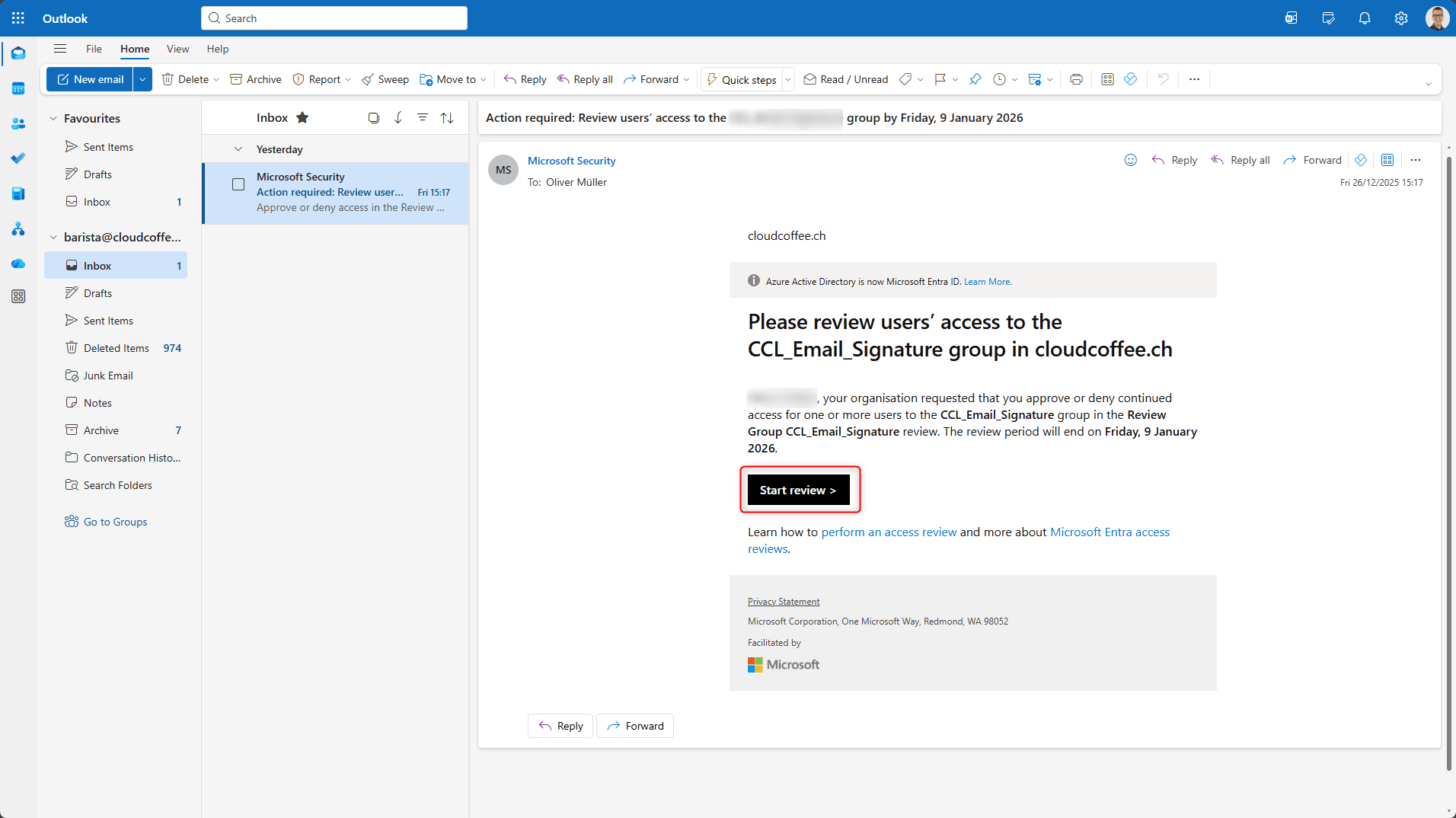Toggle Inbox favourite star
This screenshot has height=818, width=1456.
tap(302, 117)
